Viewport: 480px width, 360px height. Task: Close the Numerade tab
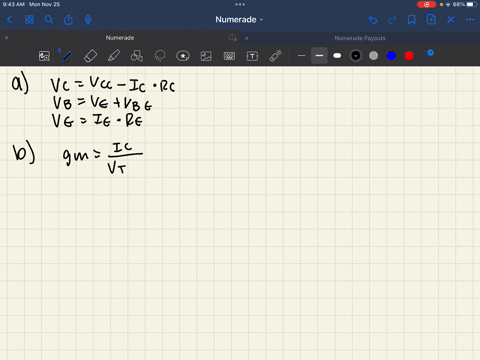point(6,38)
